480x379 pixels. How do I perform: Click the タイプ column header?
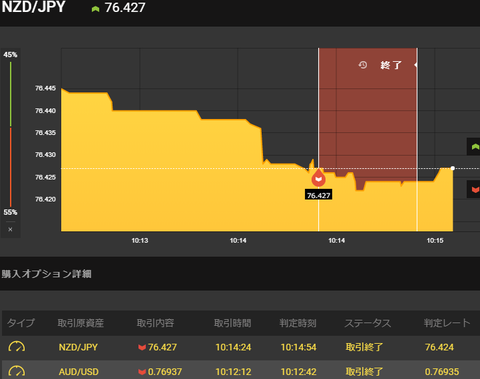coord(21,323)
